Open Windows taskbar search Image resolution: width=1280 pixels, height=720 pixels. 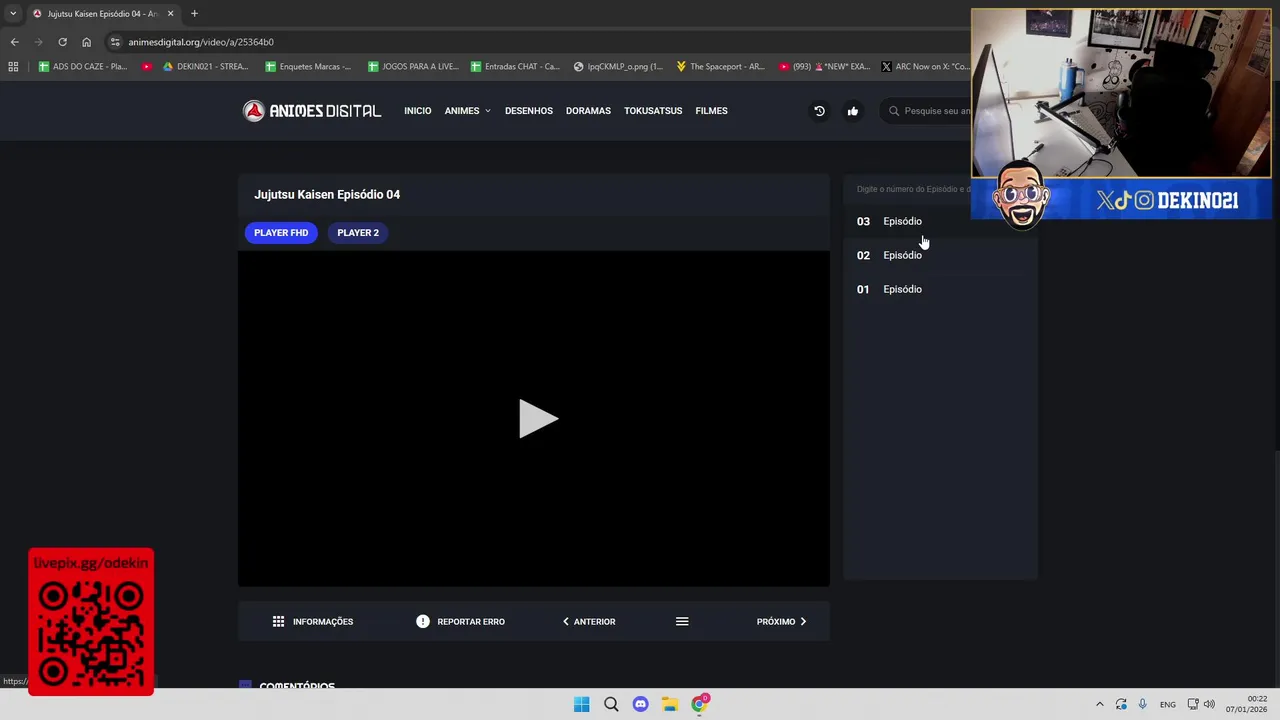coord(611,704)
